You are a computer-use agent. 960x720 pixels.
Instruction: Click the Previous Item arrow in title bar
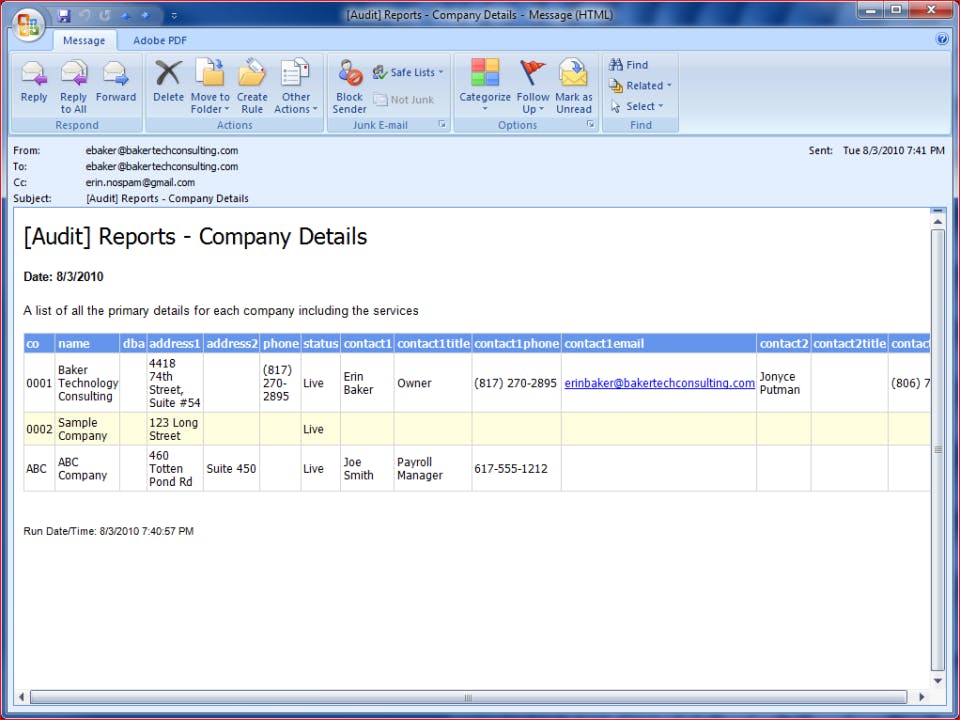[x=126, y=15]
